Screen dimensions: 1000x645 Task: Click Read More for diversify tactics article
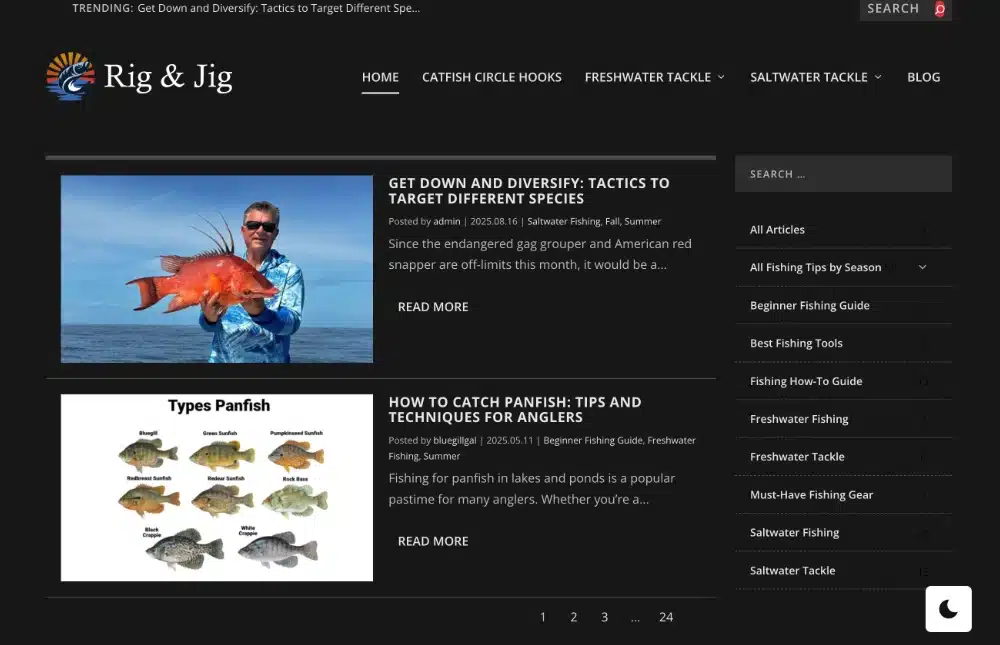click(x=433, y=307)
